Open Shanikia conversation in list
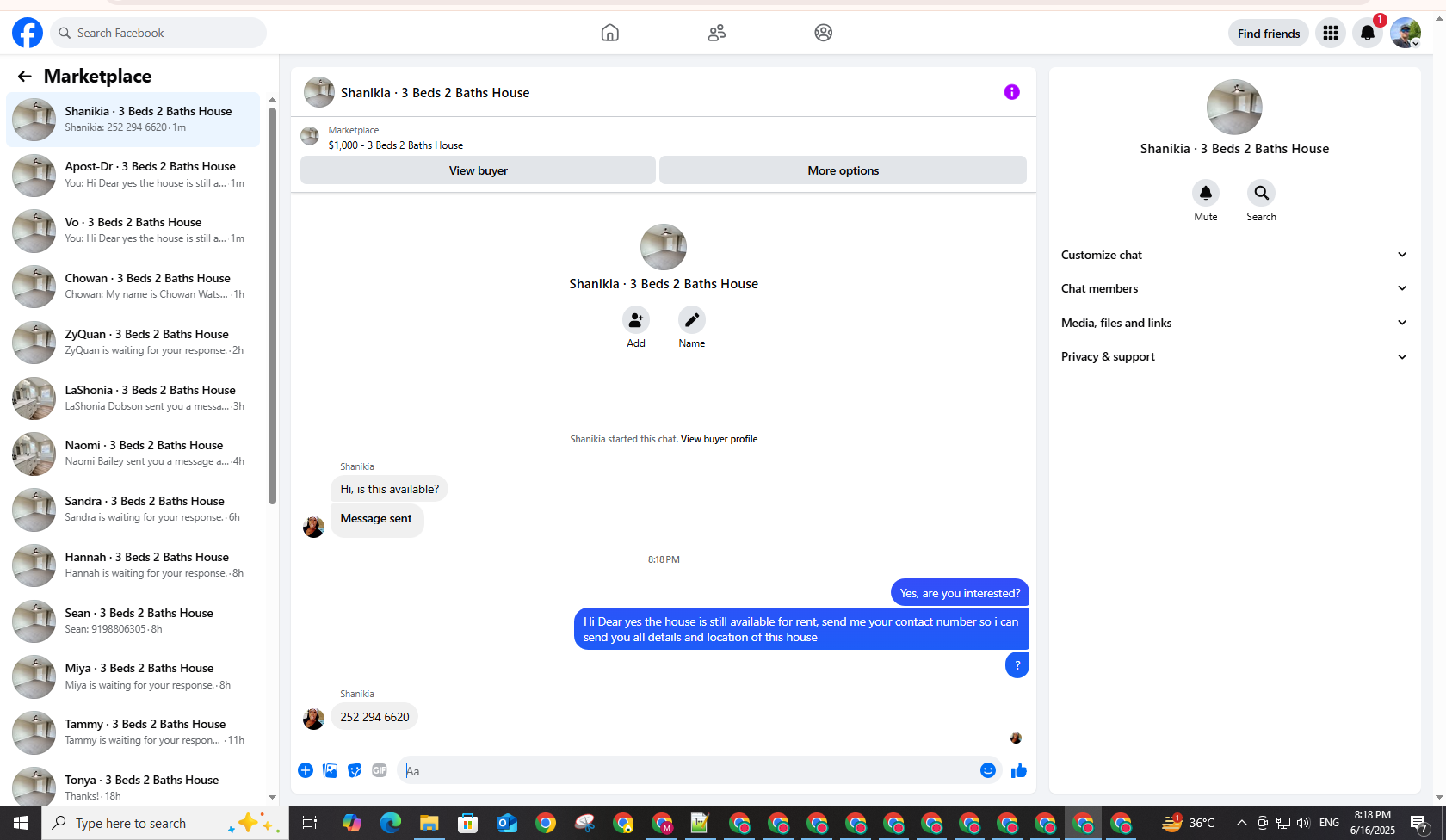The height and width of the screenshot is (840, 1446). (133, 120)
